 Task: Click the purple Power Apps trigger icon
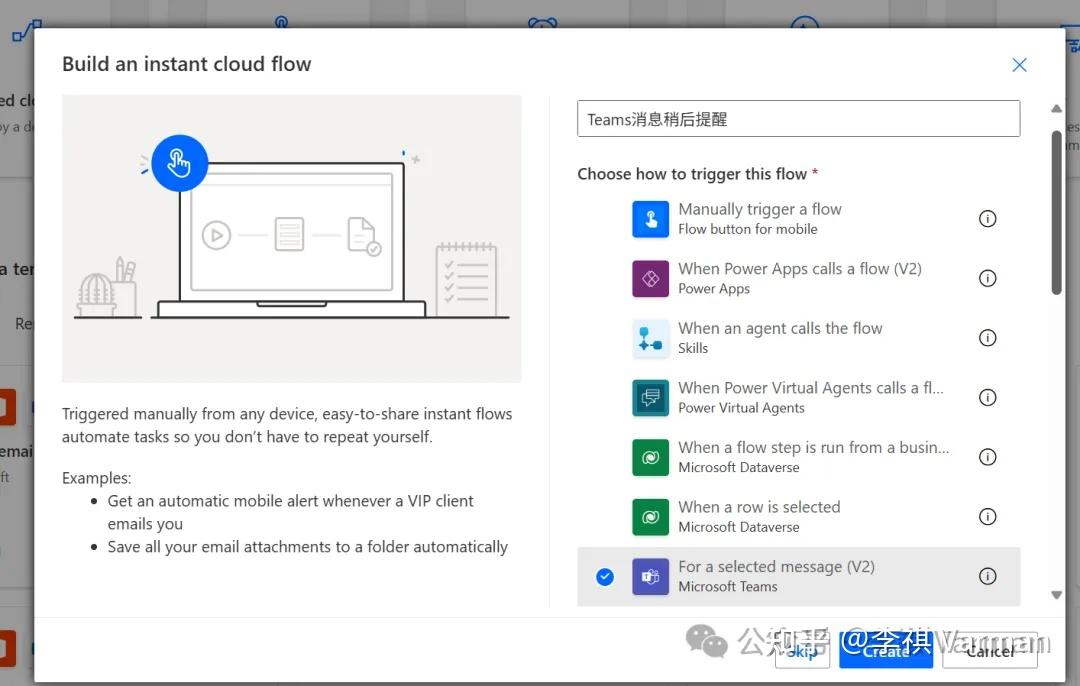tap(650, 278)
